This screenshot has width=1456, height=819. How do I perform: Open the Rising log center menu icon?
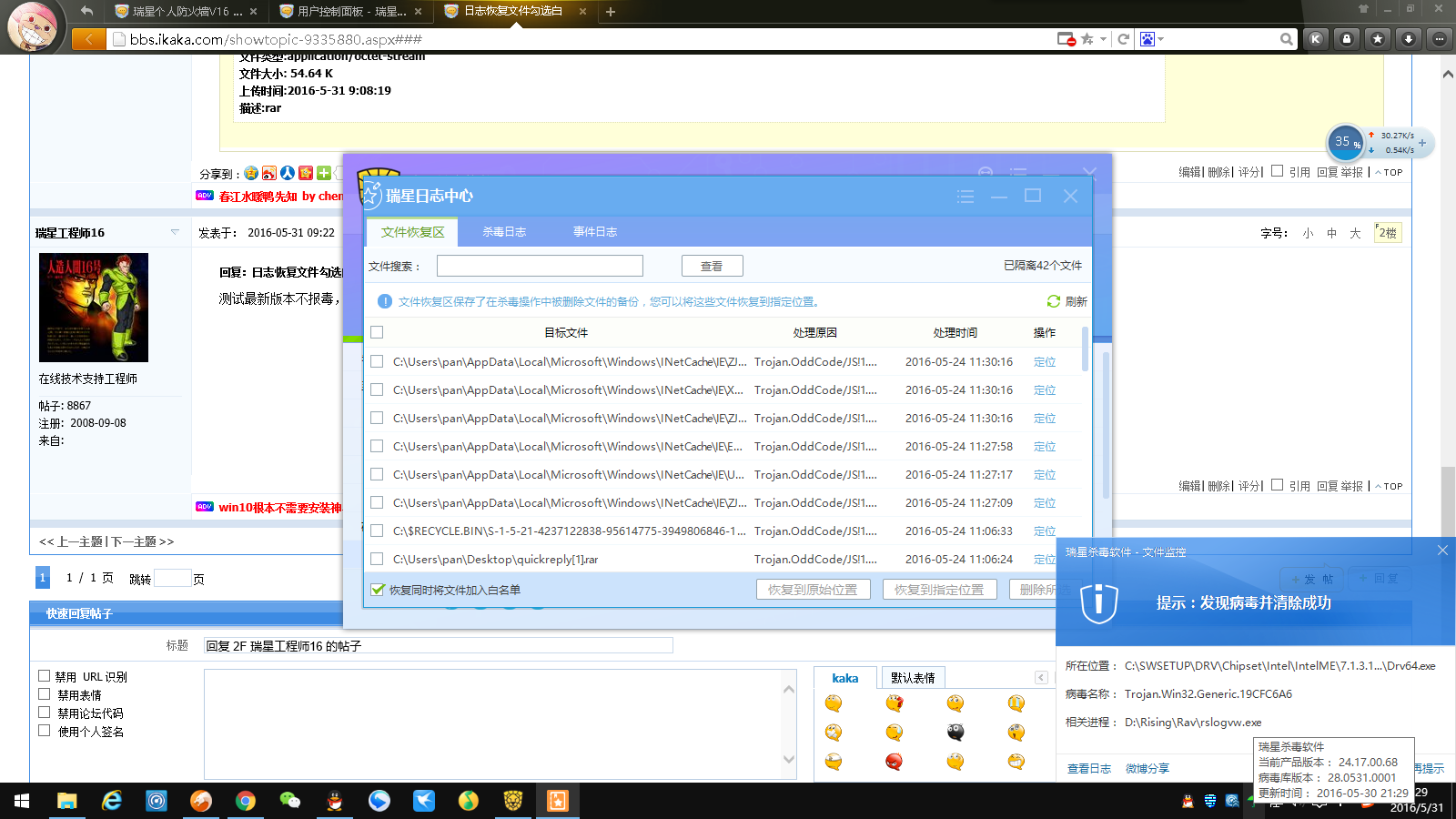click(x=966, y=197)
